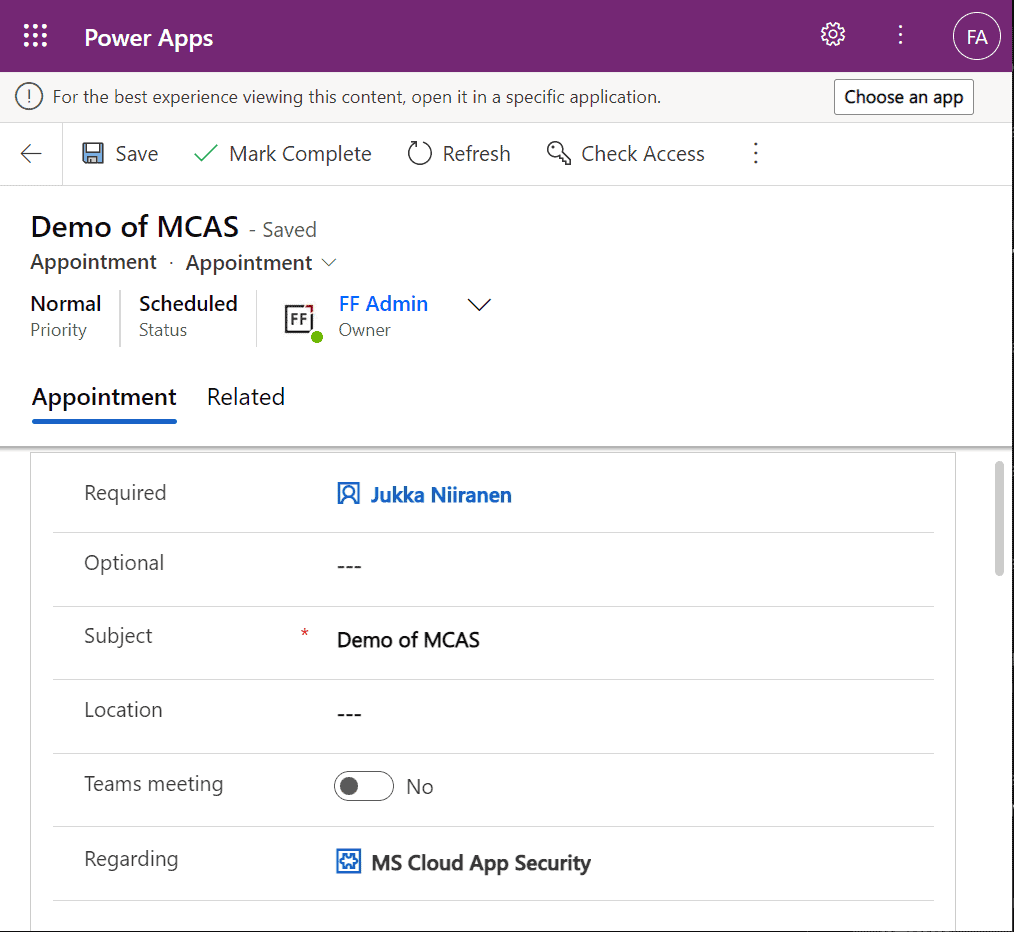This screenshot has width=1014, height=932.
Task: Open the FF Admin owner link
Action: pyautogui.click(x=383, y=304)
